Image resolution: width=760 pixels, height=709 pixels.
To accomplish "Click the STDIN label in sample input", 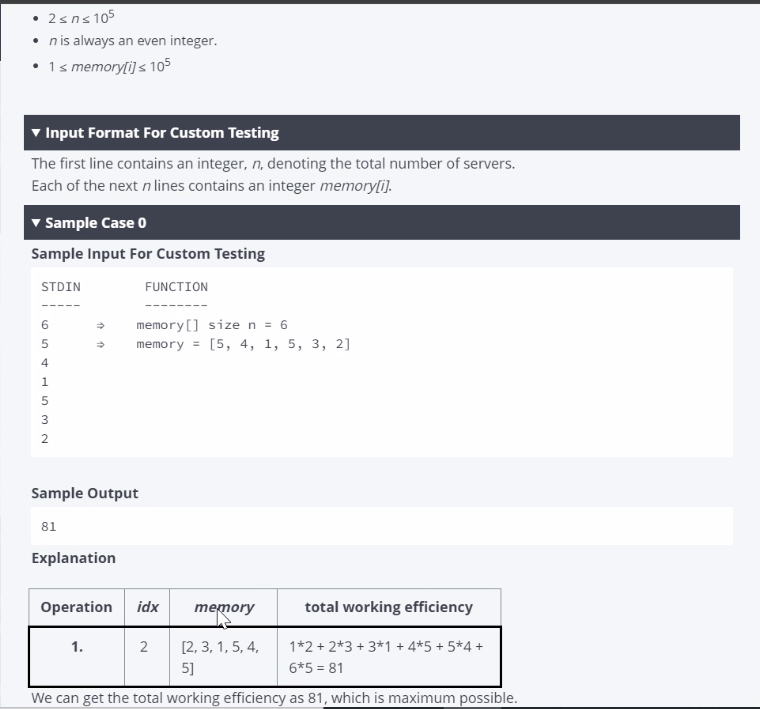I will pyautogui.click(x=61, y=286).
